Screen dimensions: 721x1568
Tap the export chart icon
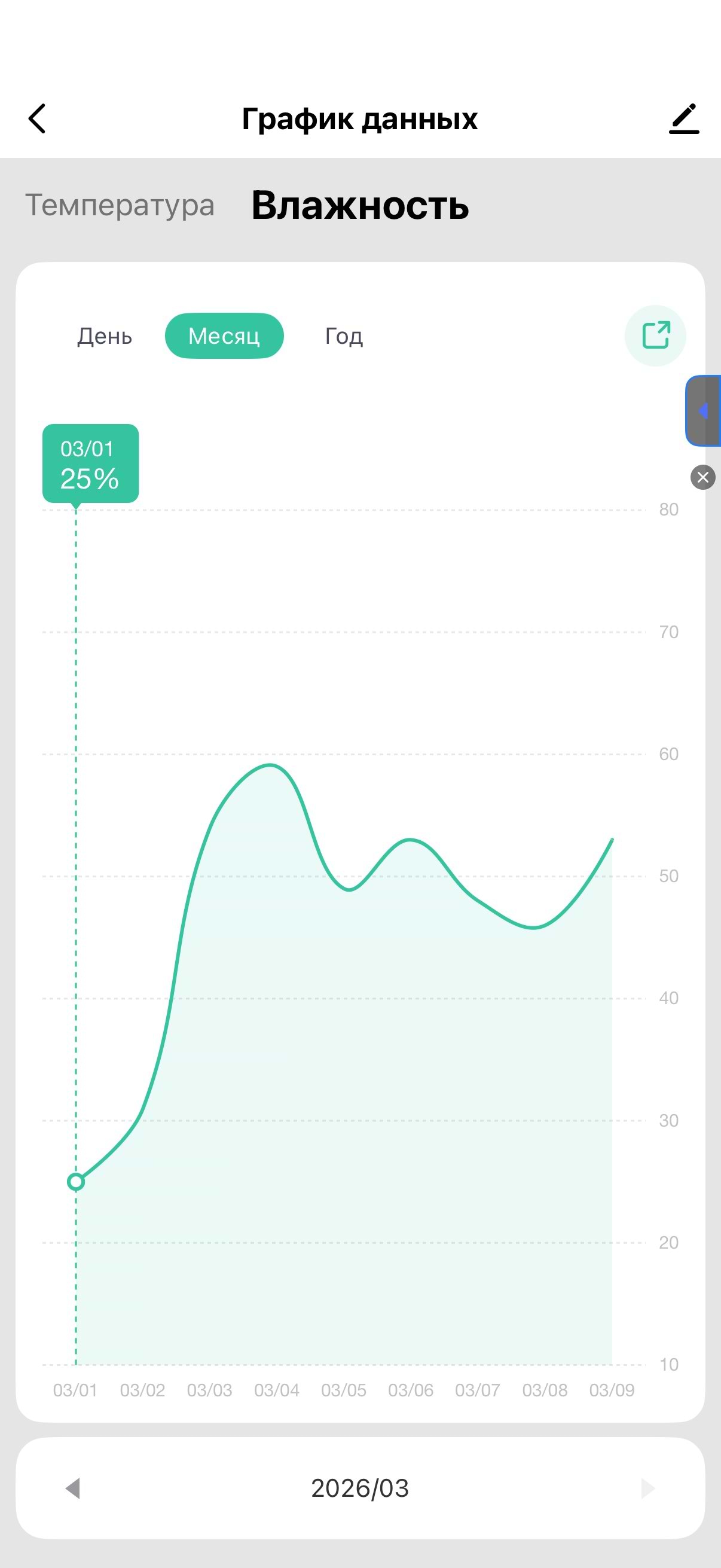click(655, 335)
